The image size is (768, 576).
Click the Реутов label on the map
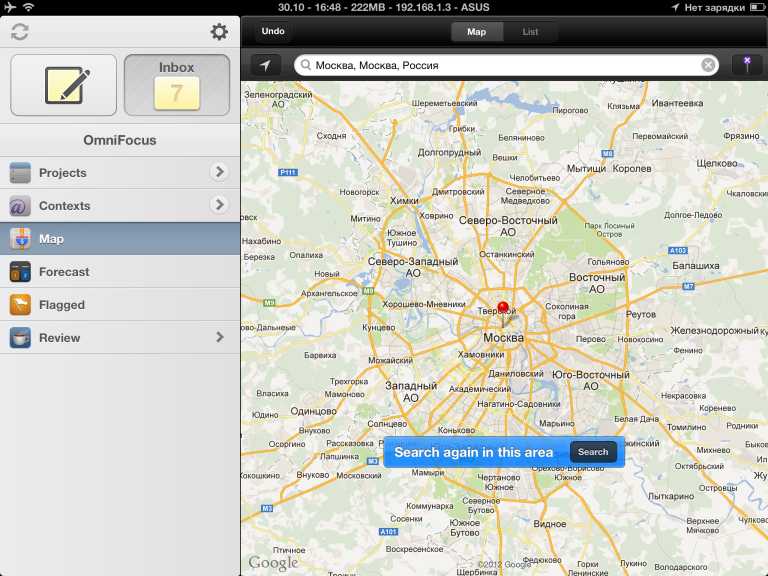[x=641, y=314]
